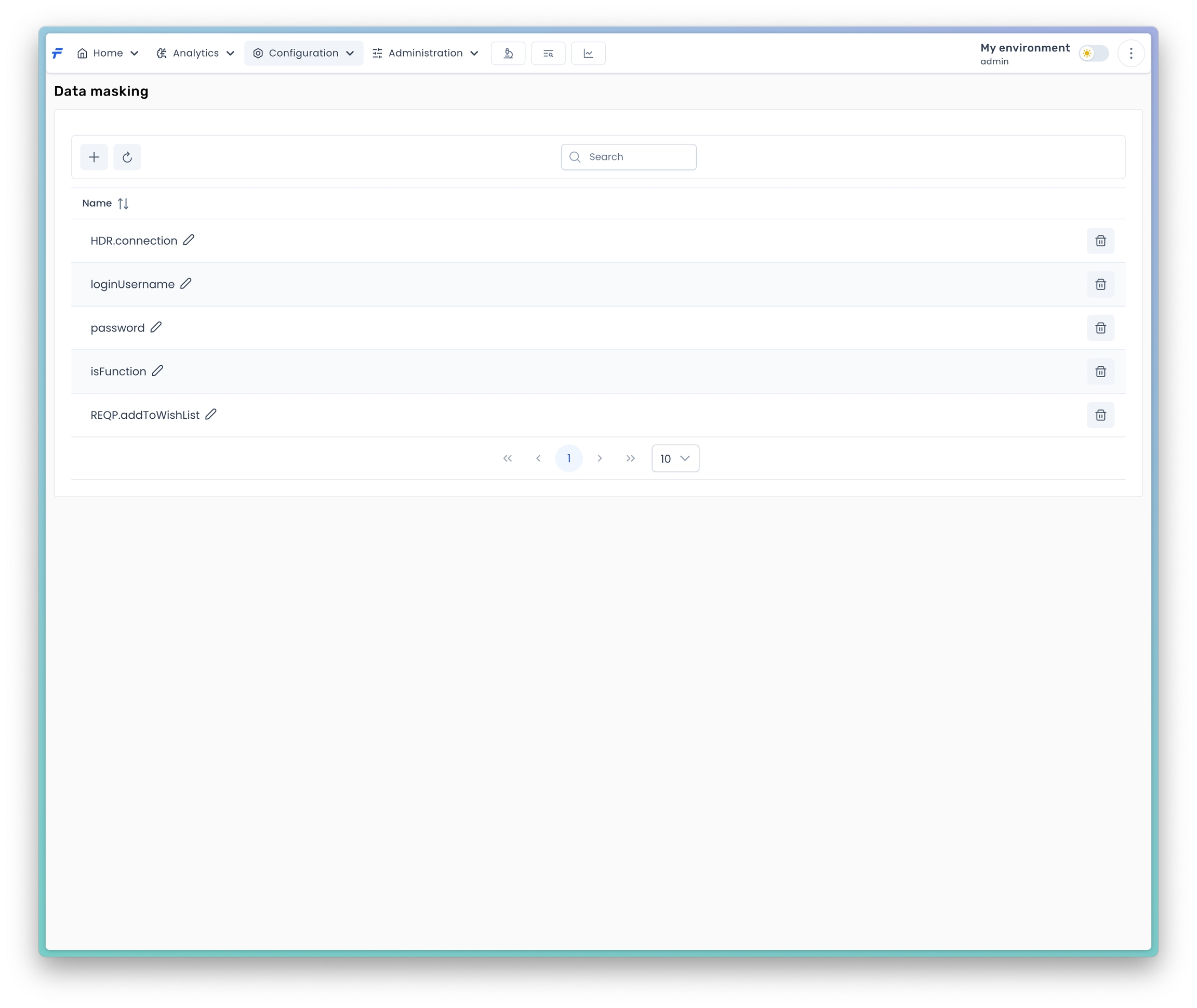The image size is (1197, 1008).
Task: Delete the password masking entry
Action: point(1100,328)
